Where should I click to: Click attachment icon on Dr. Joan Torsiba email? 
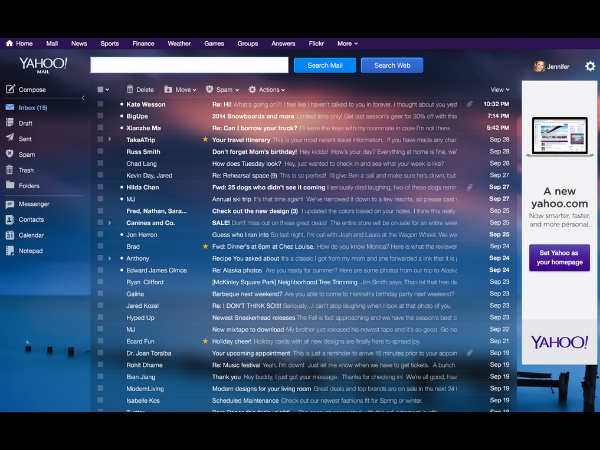tap(470, 353)
